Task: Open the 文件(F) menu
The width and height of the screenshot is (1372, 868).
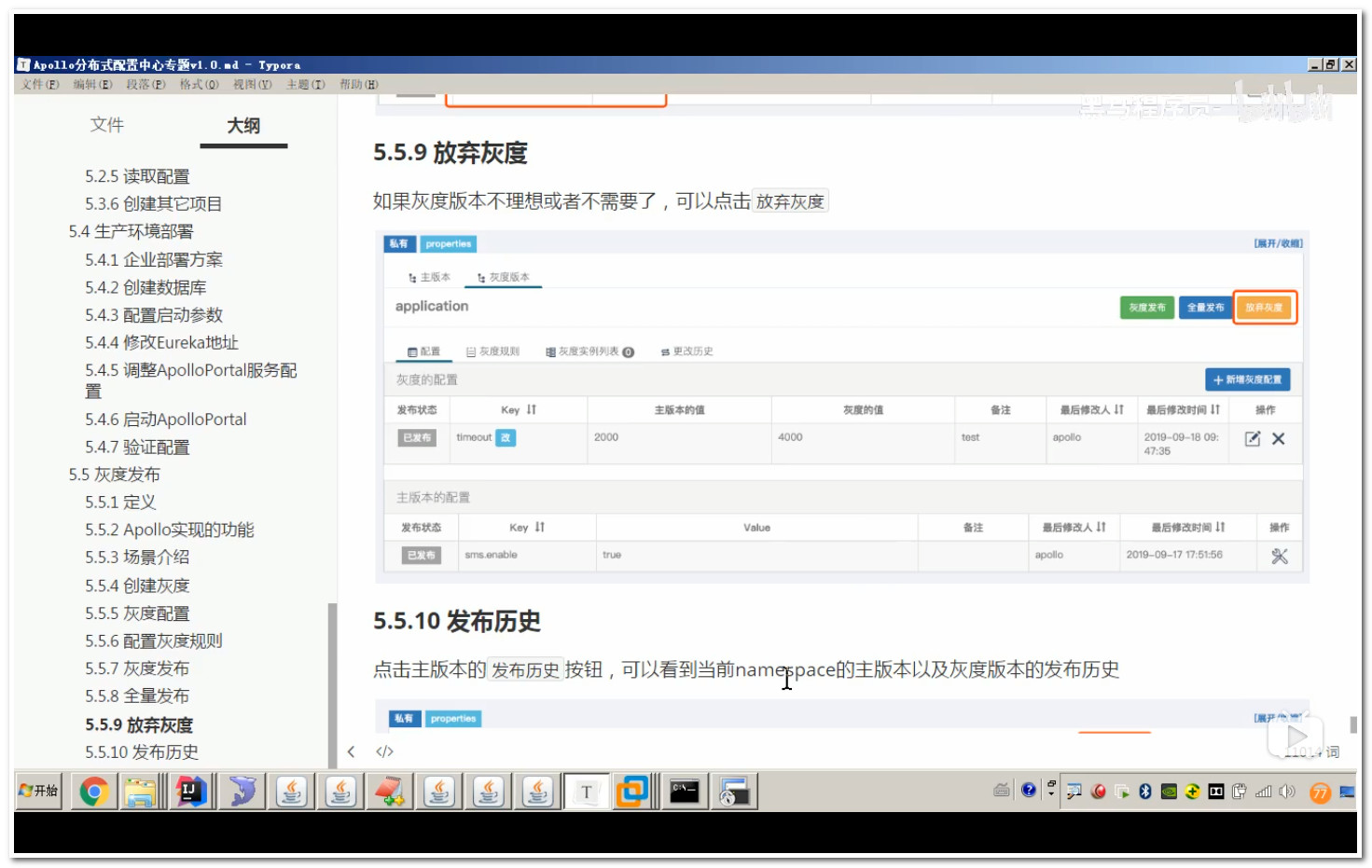Action: [40, 84]
